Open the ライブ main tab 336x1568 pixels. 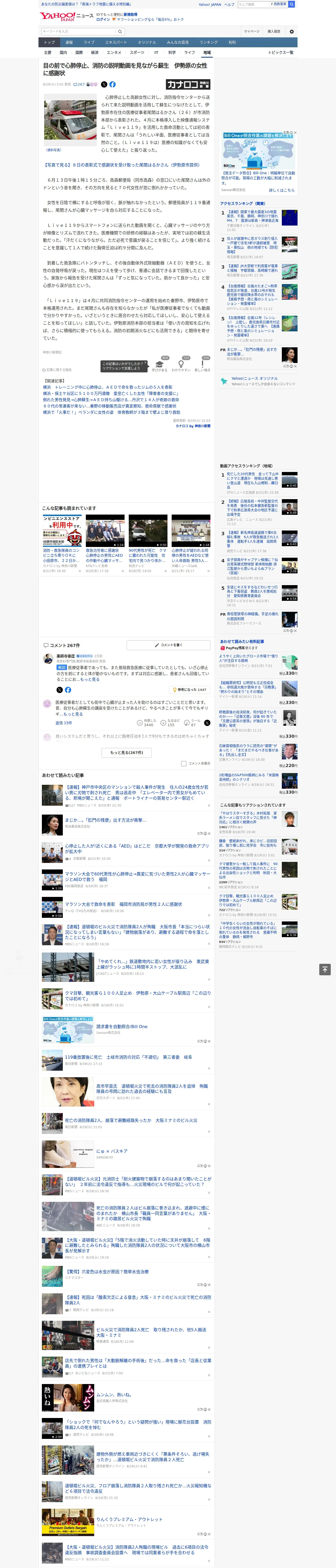click(89, 43)
